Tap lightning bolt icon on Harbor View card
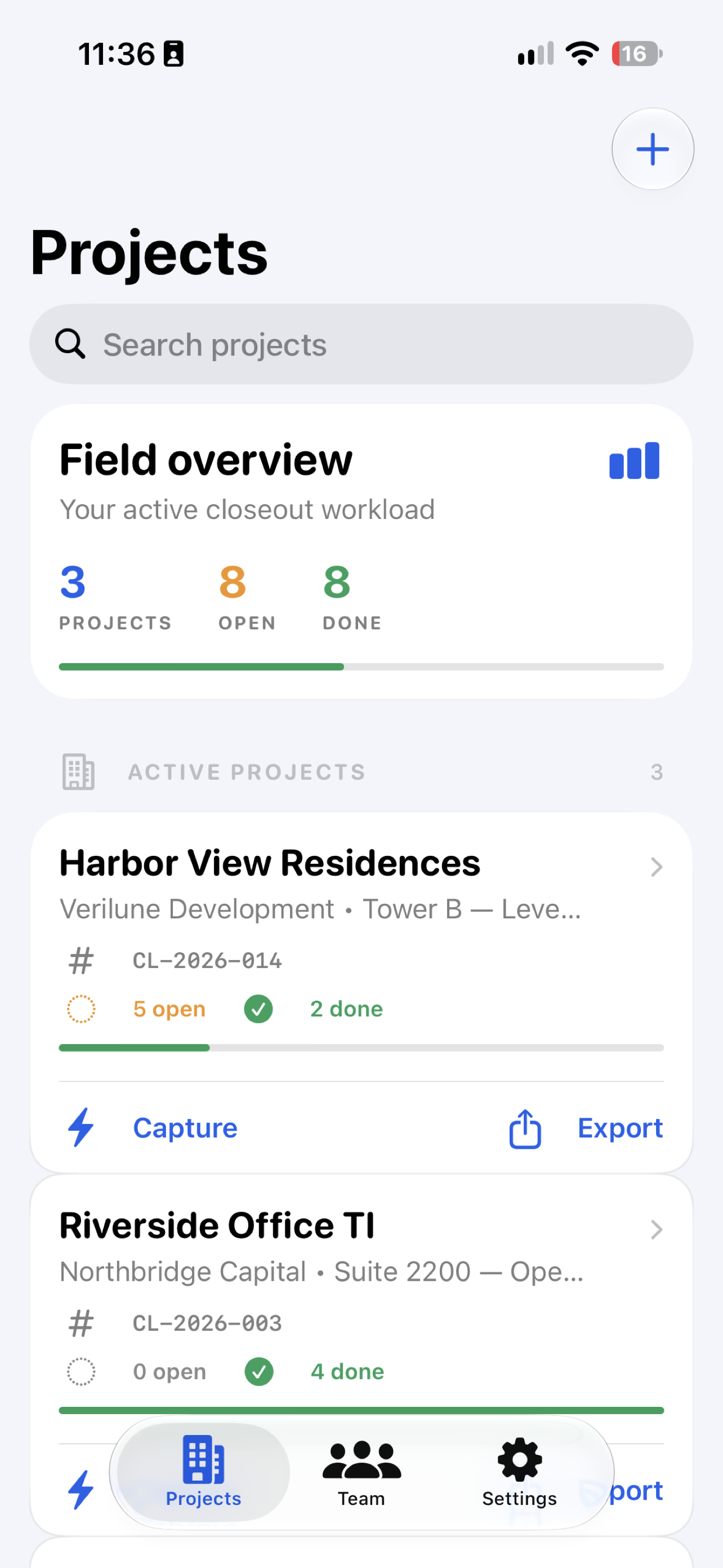Viewport: 723px width, 1568px height. (81, 1127)
